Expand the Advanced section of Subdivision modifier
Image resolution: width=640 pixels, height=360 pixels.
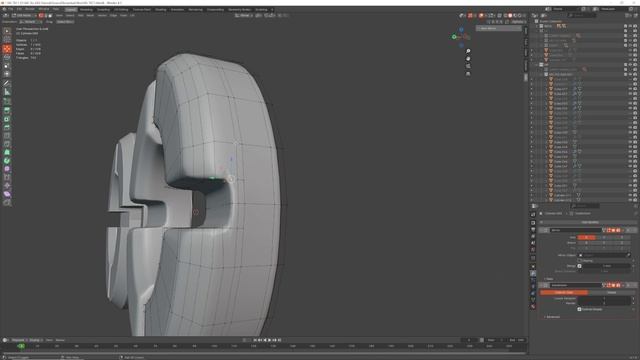pos(552,317)
